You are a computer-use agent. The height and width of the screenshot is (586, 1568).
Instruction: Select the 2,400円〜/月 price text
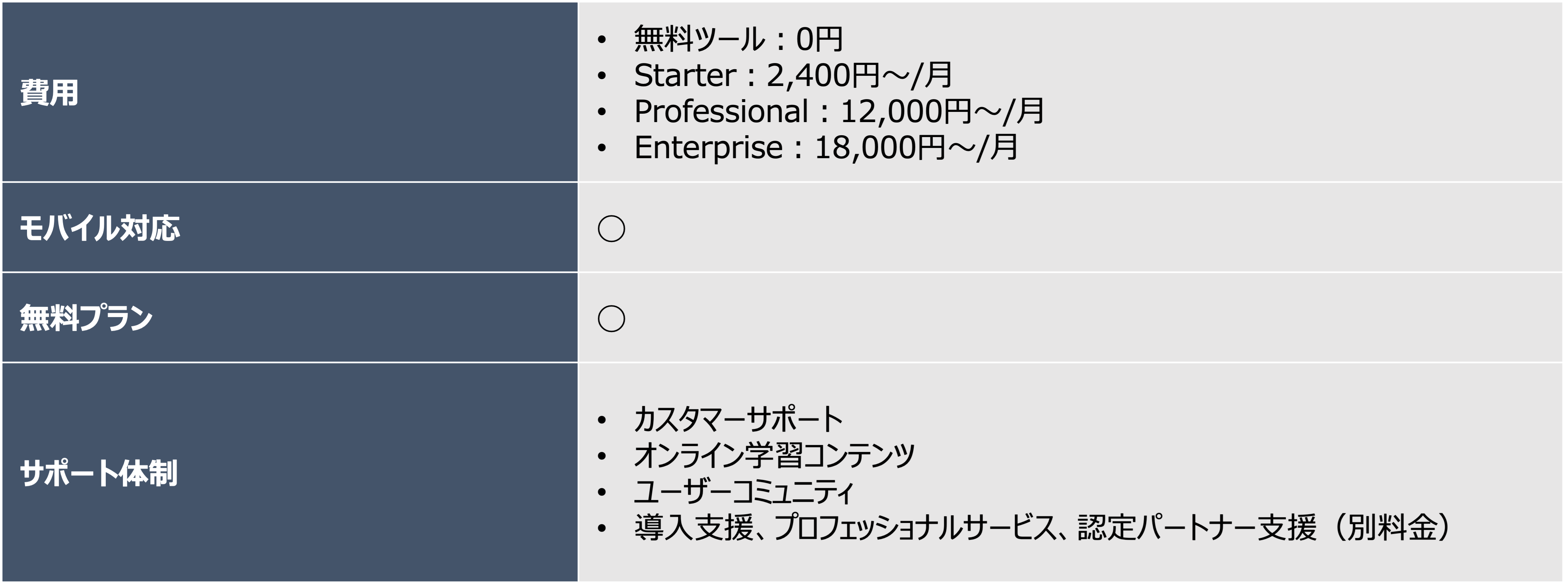(859, 75)
